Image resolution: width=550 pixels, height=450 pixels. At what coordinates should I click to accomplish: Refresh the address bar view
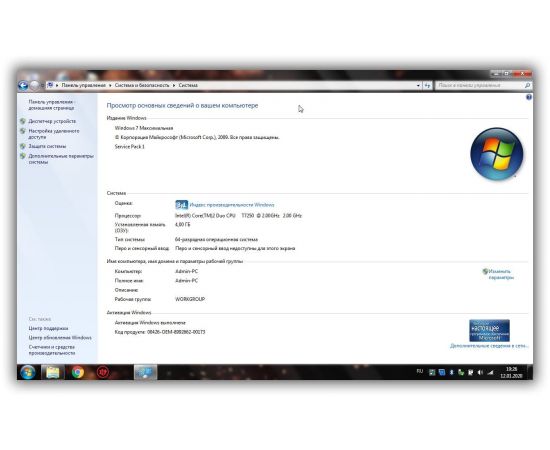pos(427,86)
